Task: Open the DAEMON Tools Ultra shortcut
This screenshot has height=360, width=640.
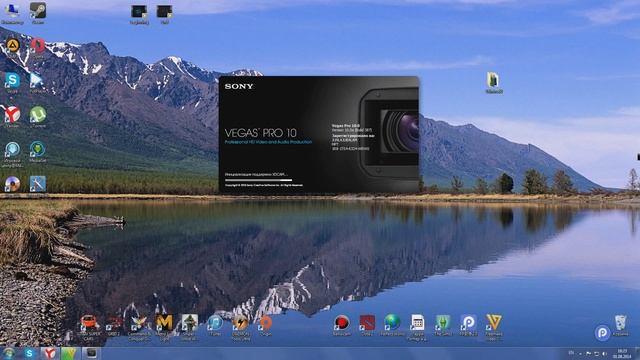Action: [240, 327]
